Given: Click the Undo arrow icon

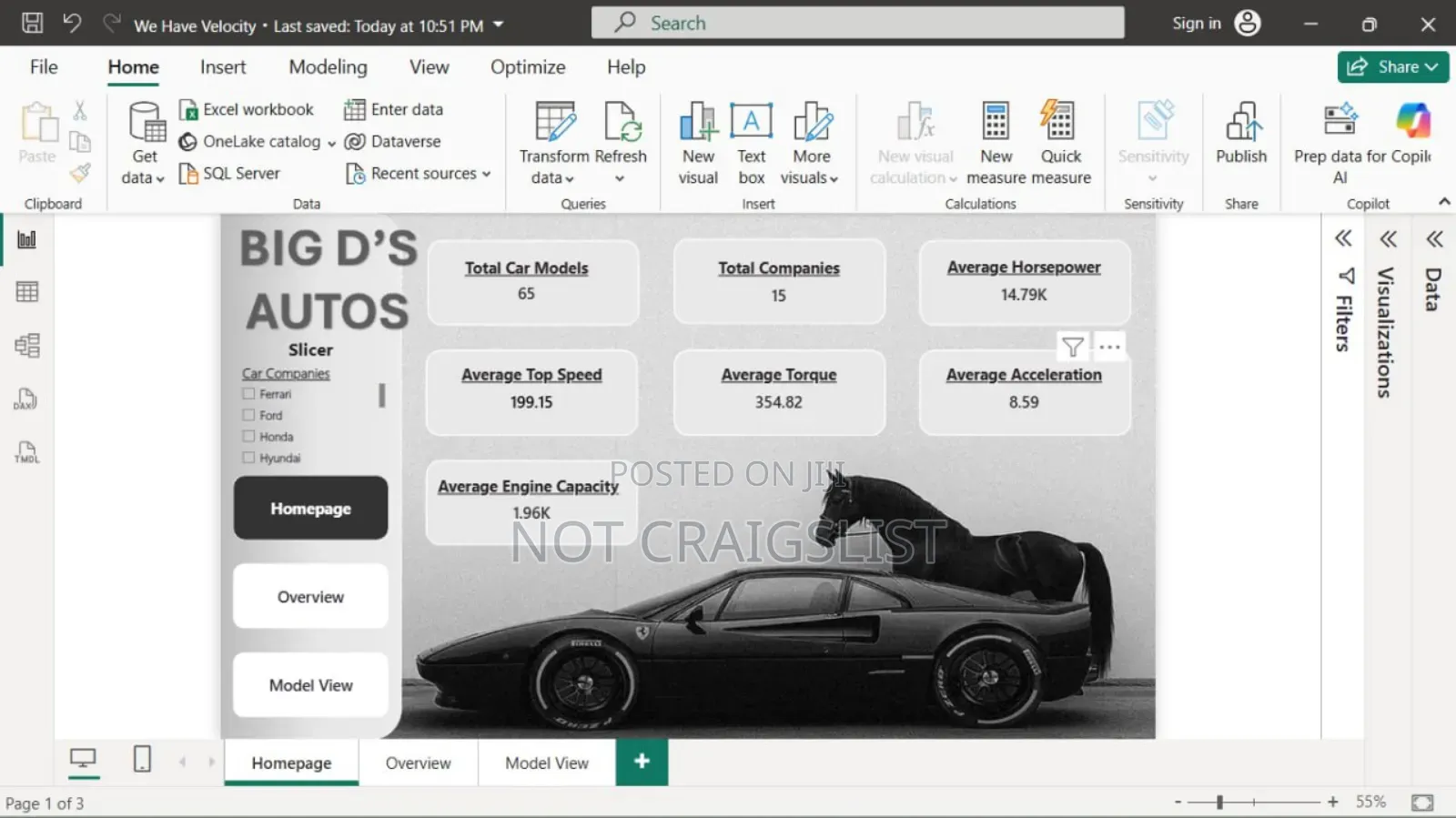Looking at the screenshot, I should (x=72, y=23).
